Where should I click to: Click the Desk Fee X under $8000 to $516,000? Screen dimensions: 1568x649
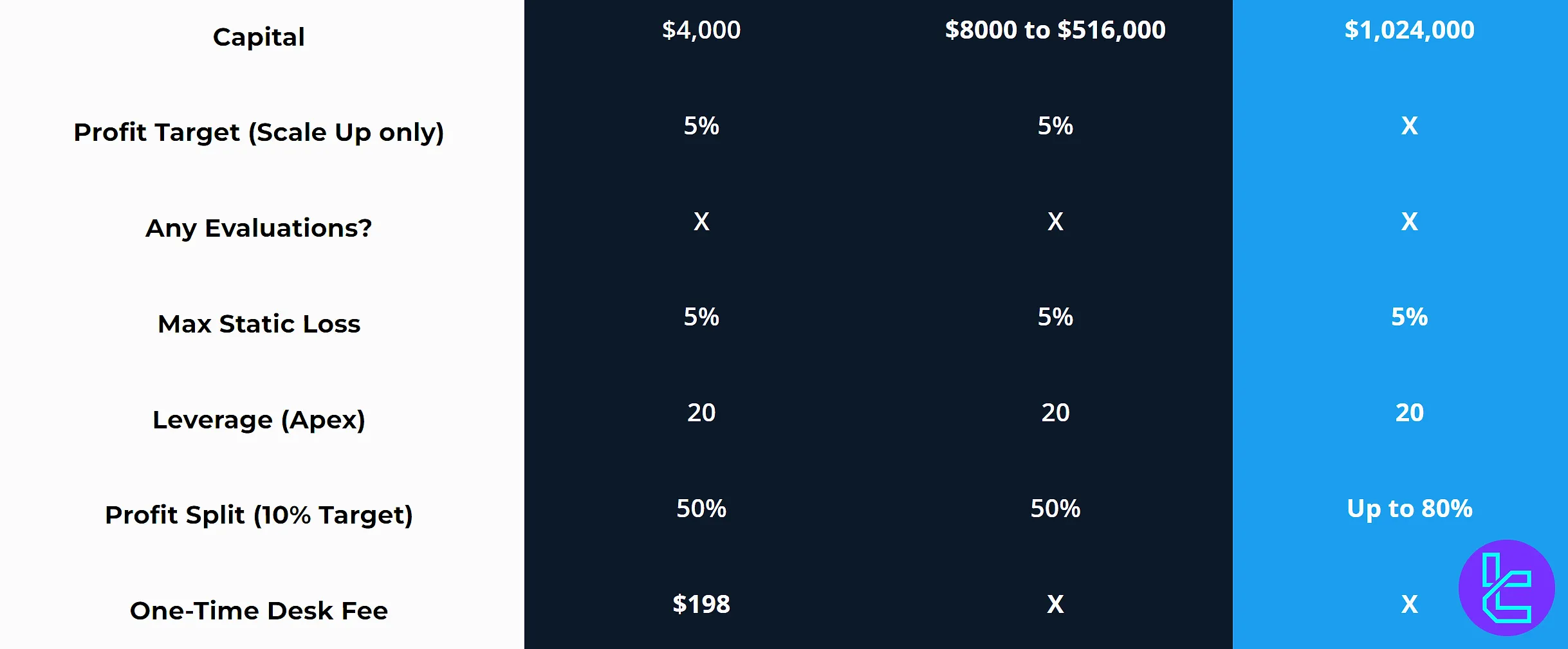pos(1055,605)
